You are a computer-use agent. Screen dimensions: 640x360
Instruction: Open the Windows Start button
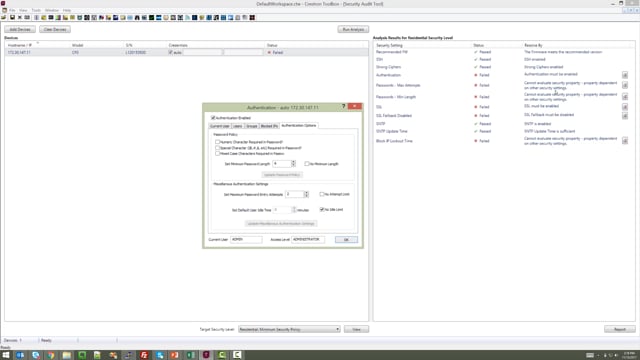[x=6, y=355]
